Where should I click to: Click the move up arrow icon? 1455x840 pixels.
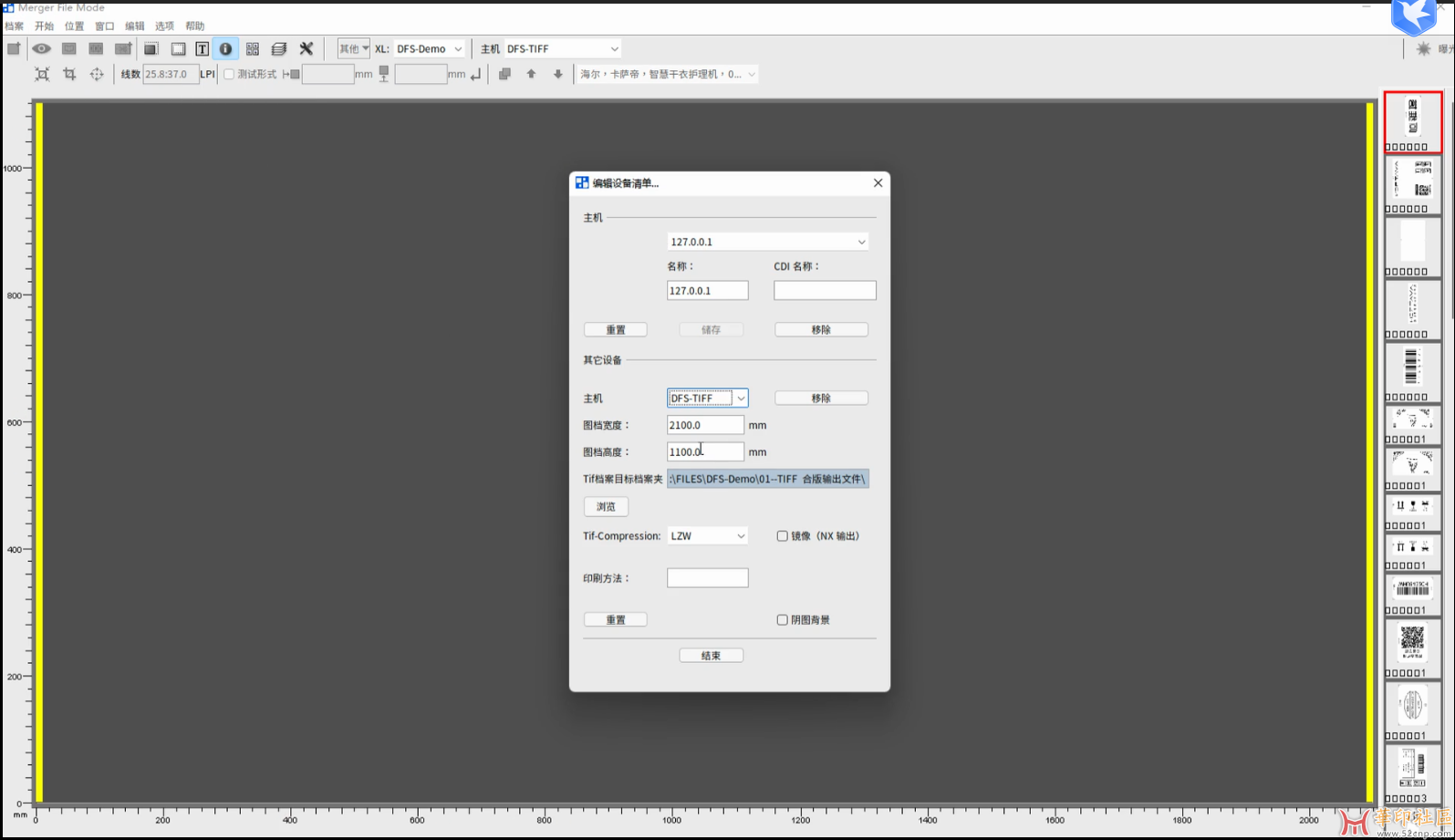[531, 74]
